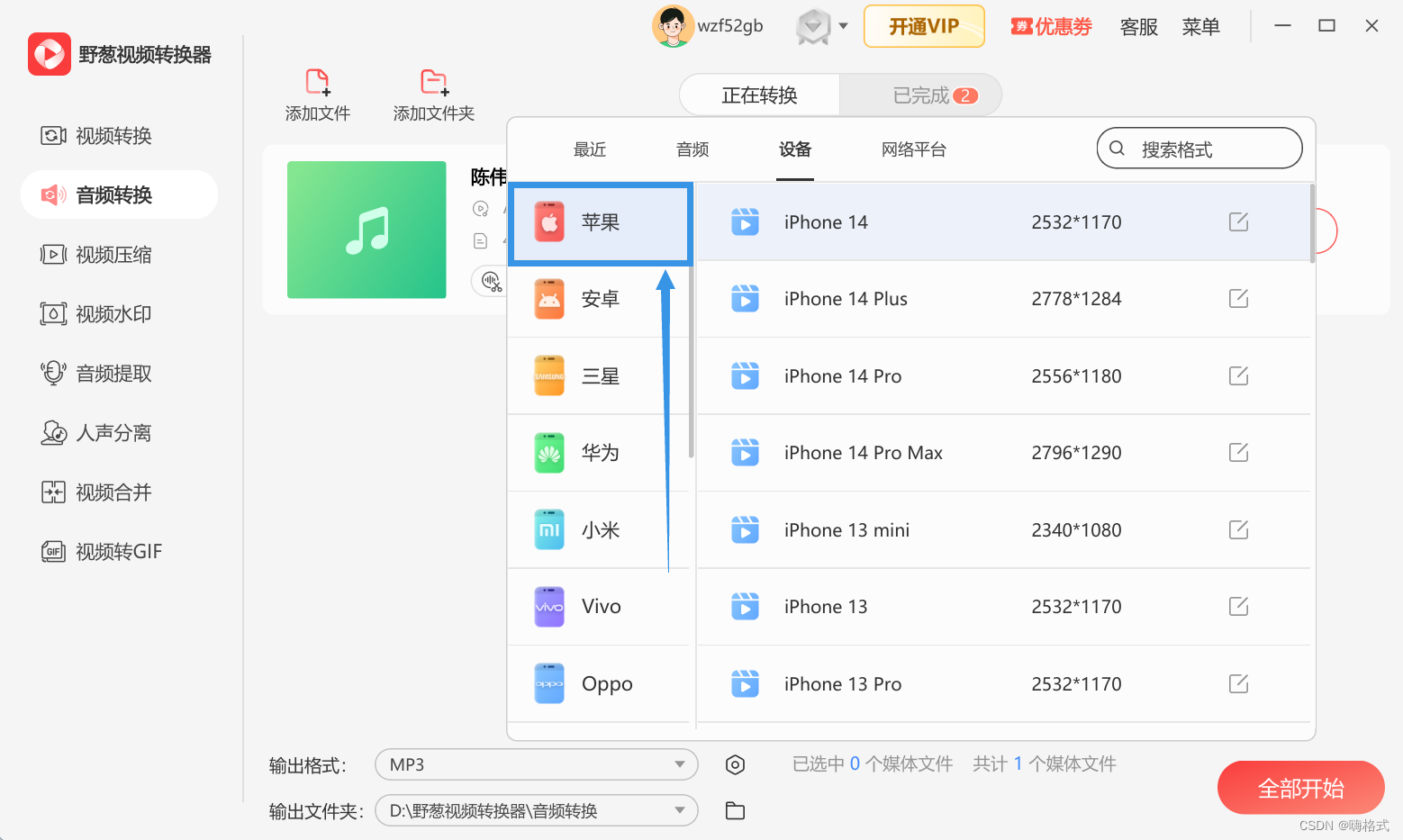Viewport: 1403px width, 840px height.
Task: Open user avatar wzf52gb profile
Action: tap(673, 26)
